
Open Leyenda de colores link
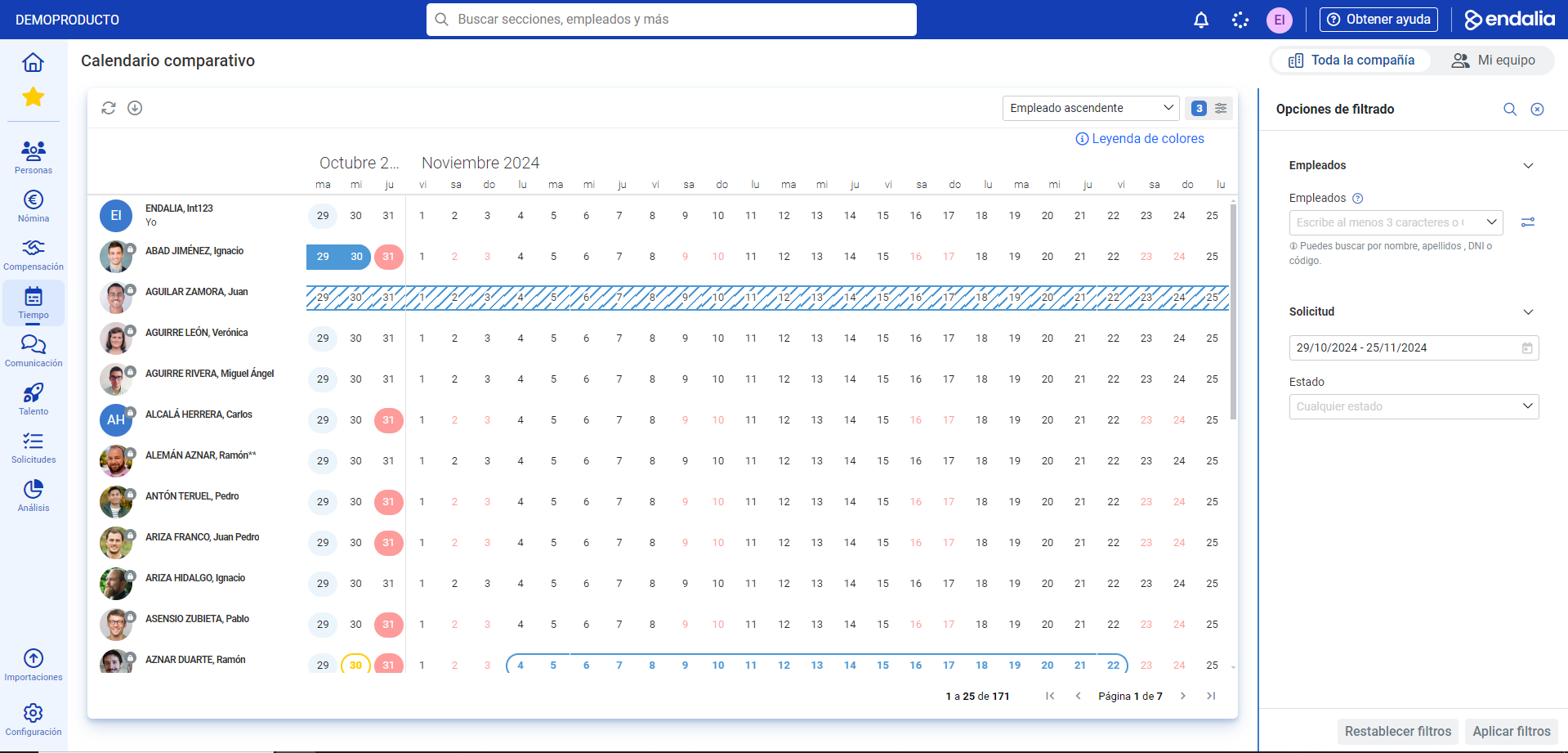pyautogui.click(x=1140, y=139)
